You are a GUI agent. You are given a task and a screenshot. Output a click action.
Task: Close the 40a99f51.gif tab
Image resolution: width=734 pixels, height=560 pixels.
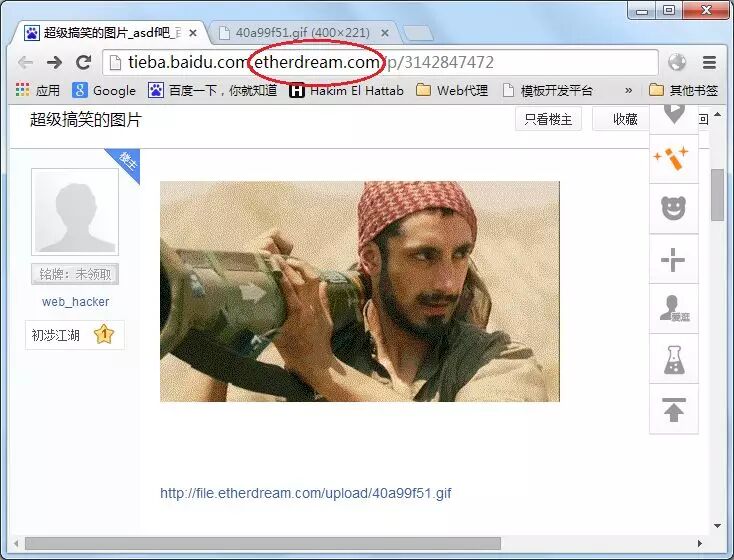385,33
